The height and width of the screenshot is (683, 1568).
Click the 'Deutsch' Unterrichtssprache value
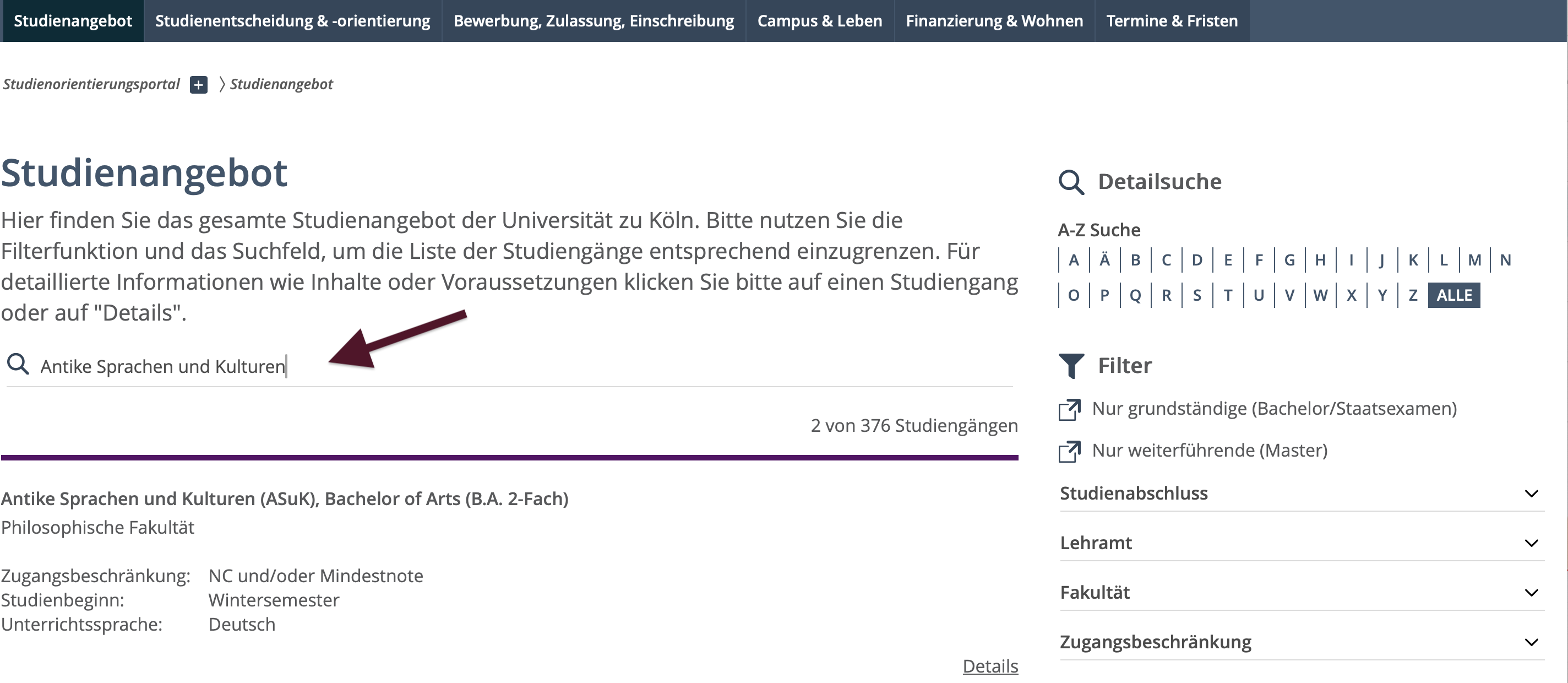[242, 625]
